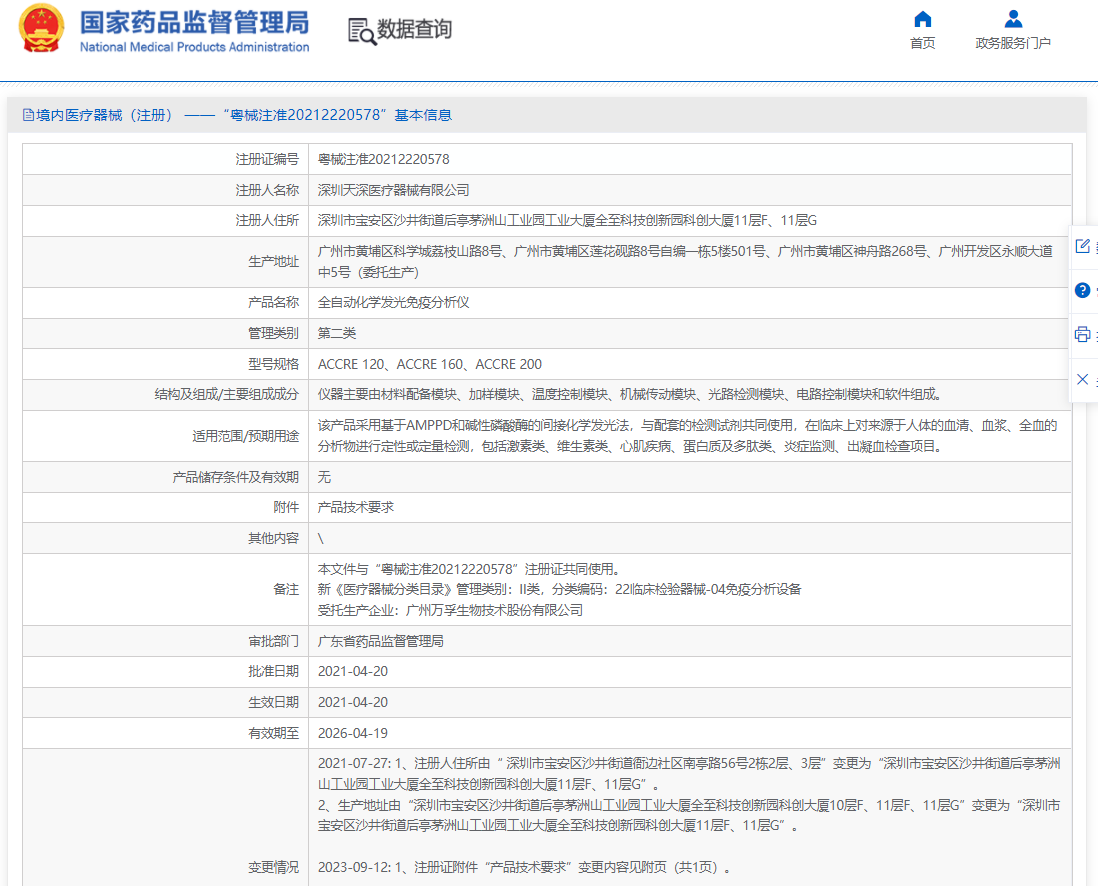Click 国家药品监督管理局 title text

(194, 23)
